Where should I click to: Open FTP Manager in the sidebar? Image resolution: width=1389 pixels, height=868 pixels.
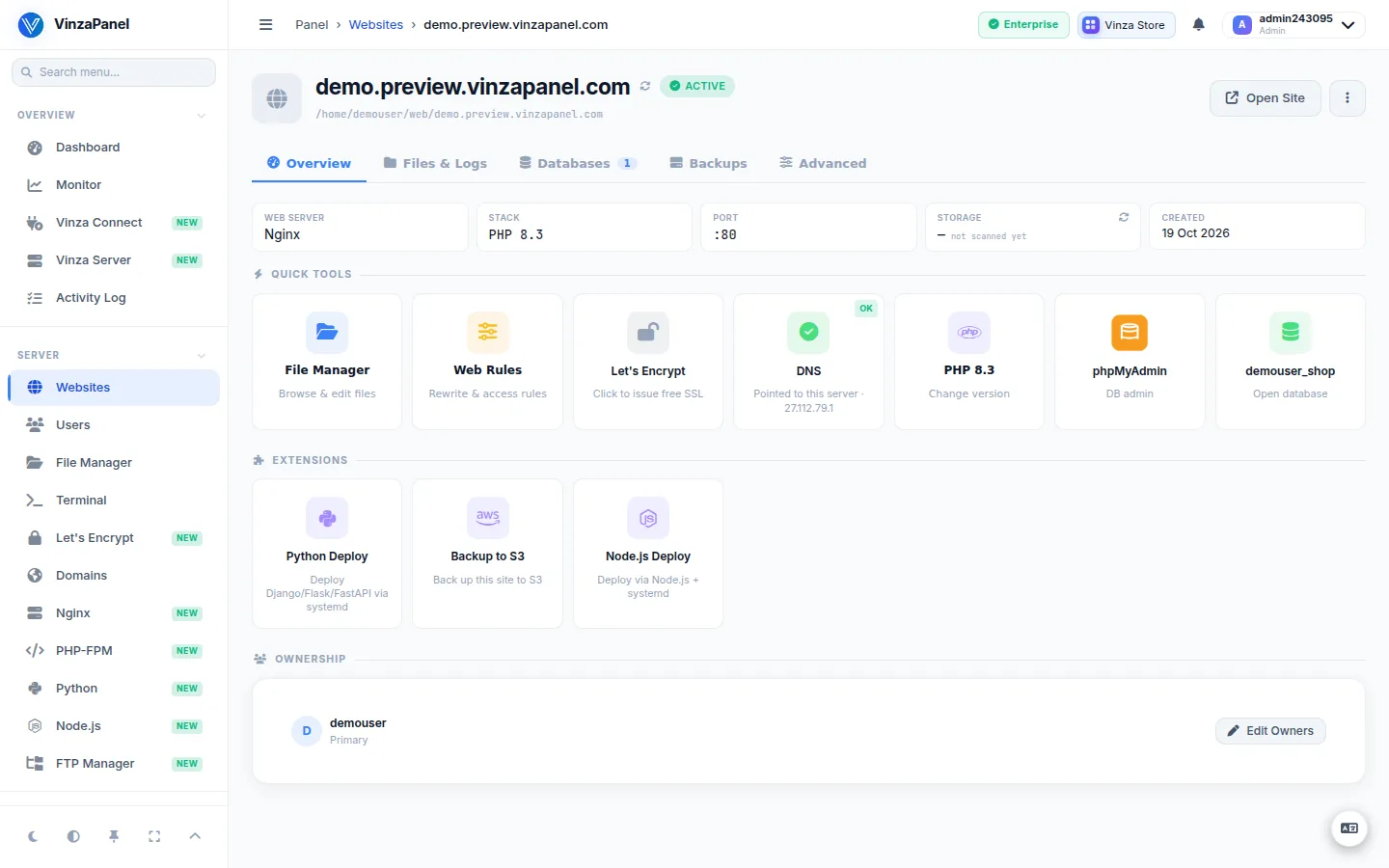click(x=114, y=763)
